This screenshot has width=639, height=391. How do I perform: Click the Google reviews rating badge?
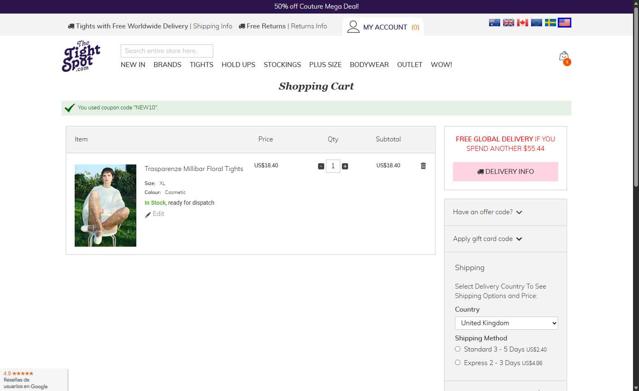34,380
